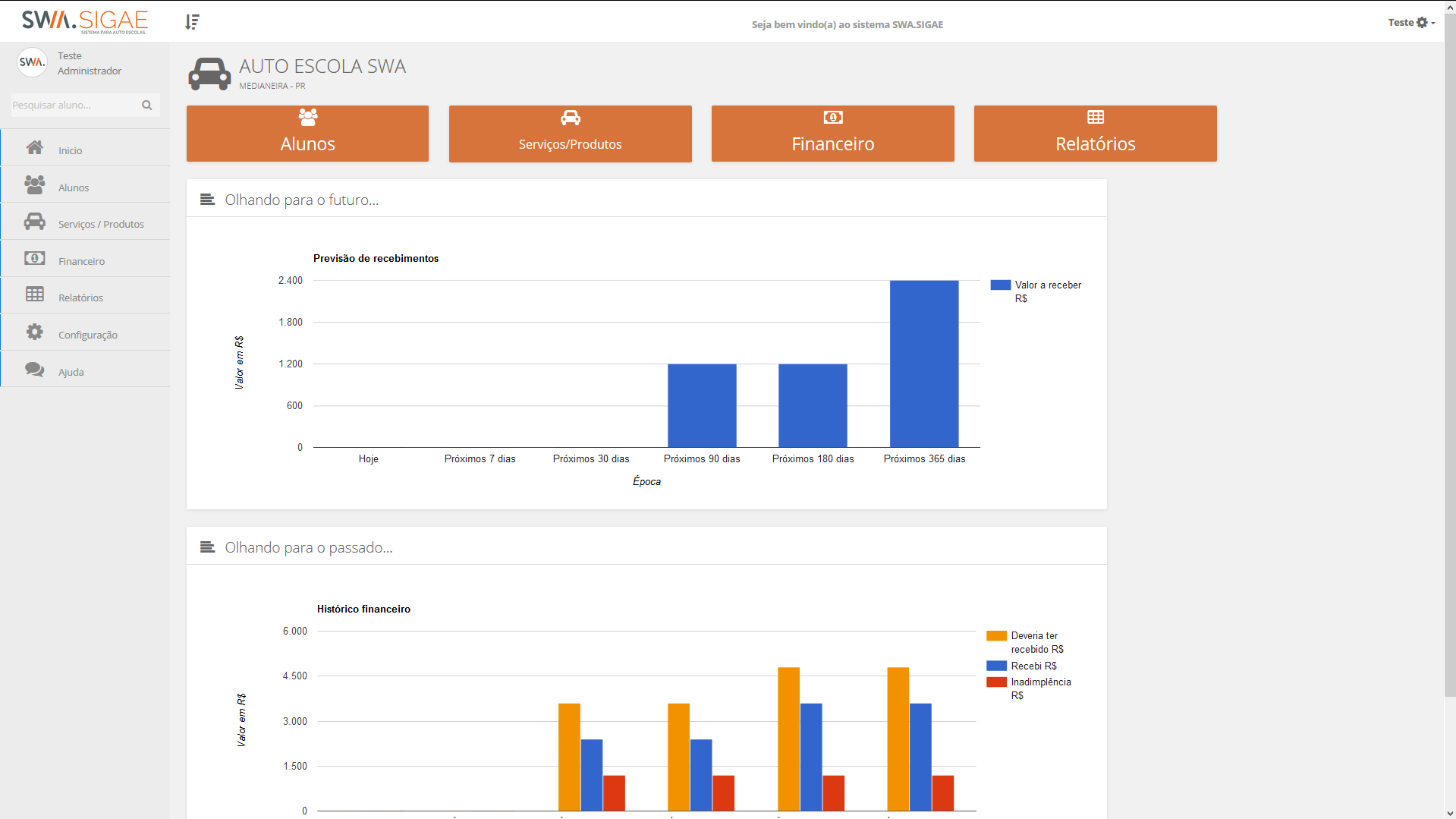Screen dimensions: 1456x819
Task: Click the Hoje axis label
Action: [368, 459]
